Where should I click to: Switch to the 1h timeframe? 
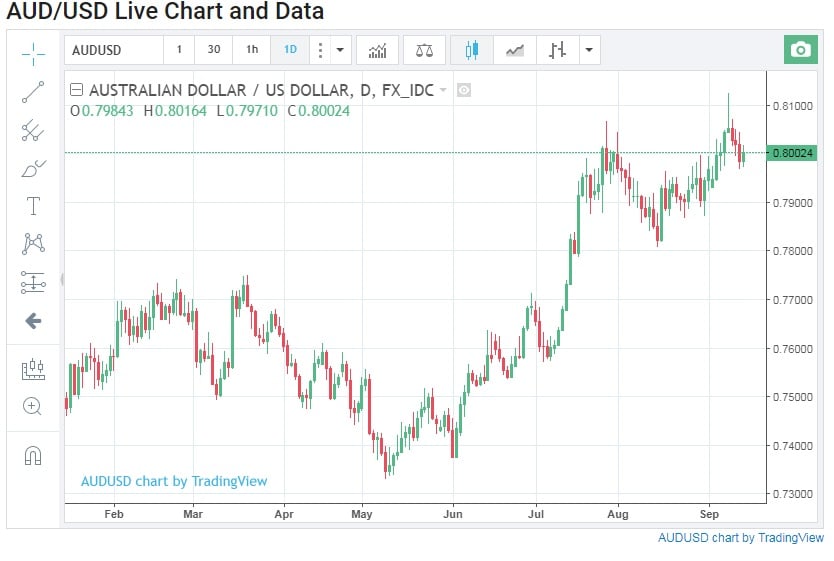pyautogui.click(x=252, y=50)
